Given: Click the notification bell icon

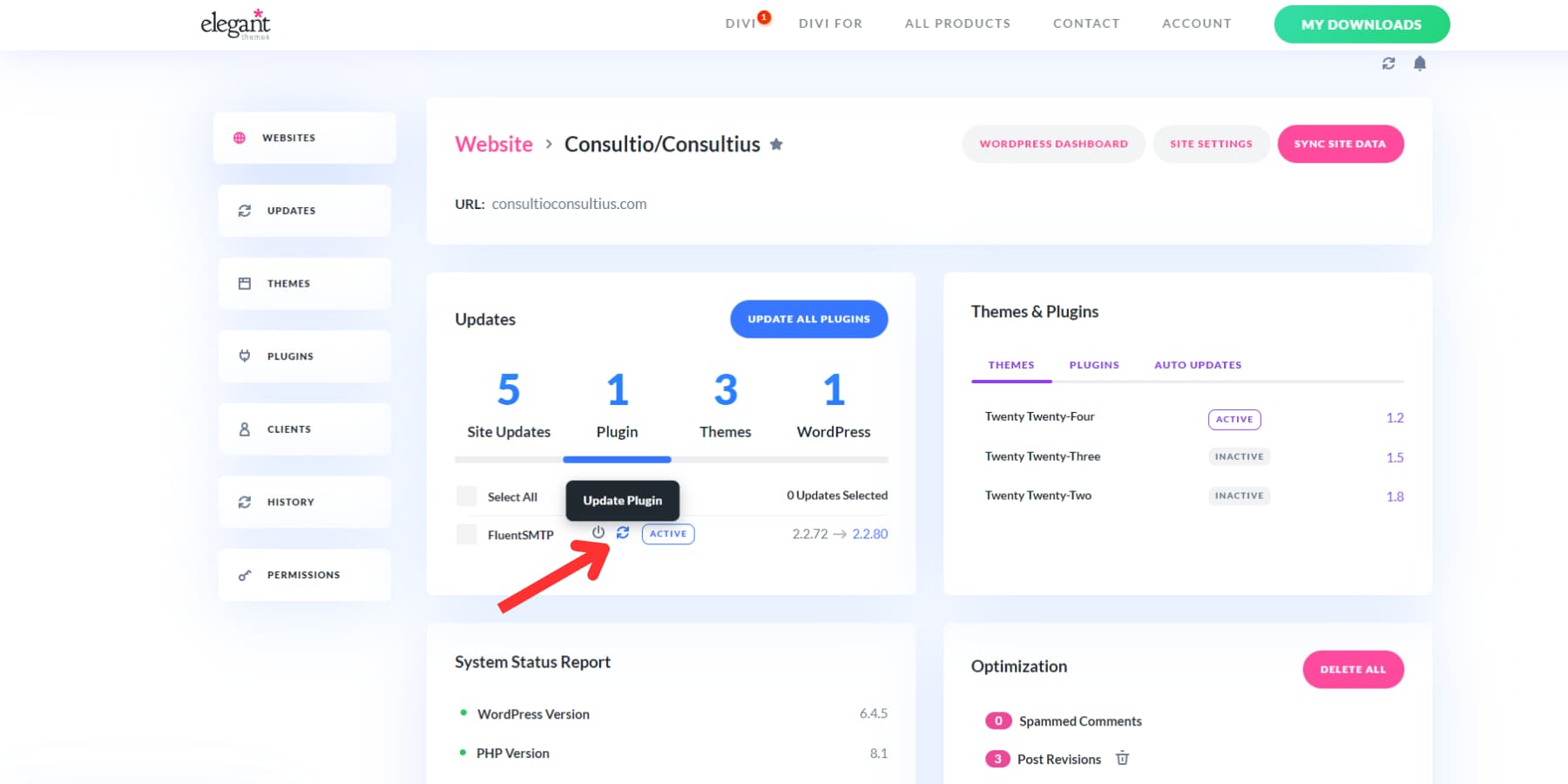Looking at the screenshot, I should pos(1420,63).
